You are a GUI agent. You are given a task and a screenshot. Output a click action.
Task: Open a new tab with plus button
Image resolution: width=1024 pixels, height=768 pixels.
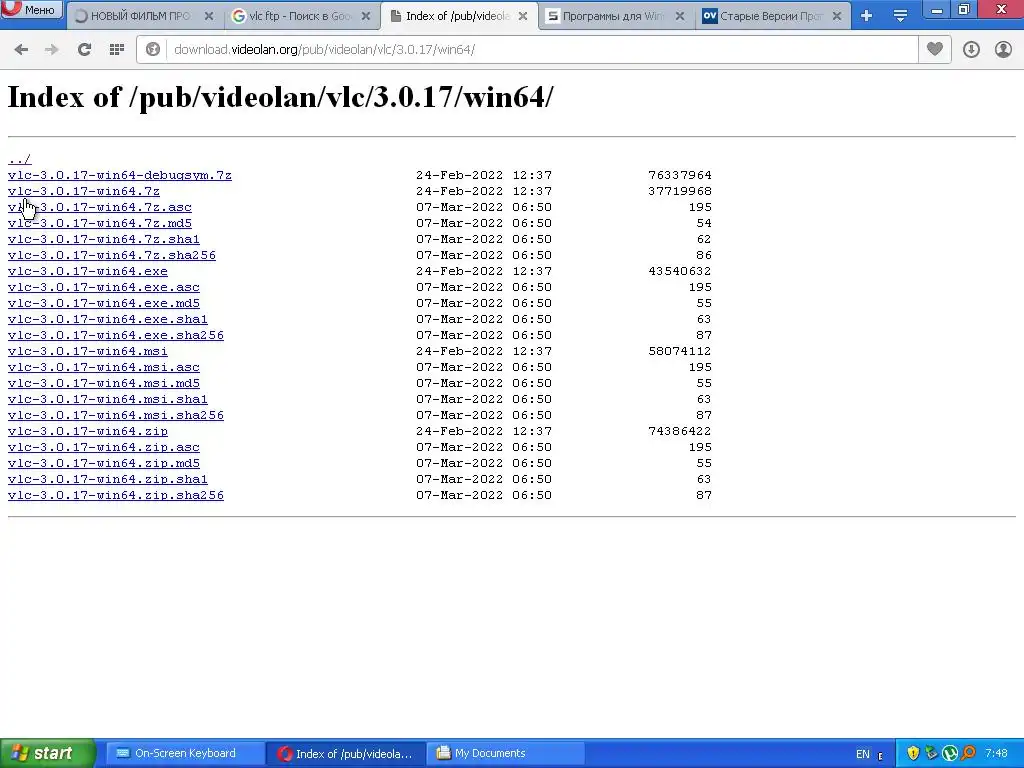[866, 16]
